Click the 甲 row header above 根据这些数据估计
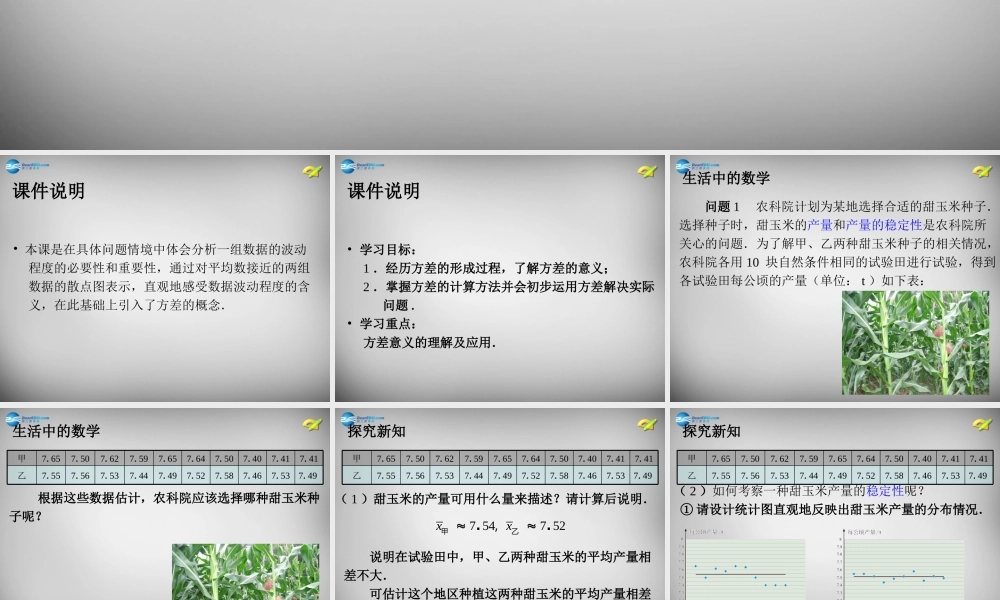The height and width of the screenshot is (600, 1000). click(x=22, y=458)
